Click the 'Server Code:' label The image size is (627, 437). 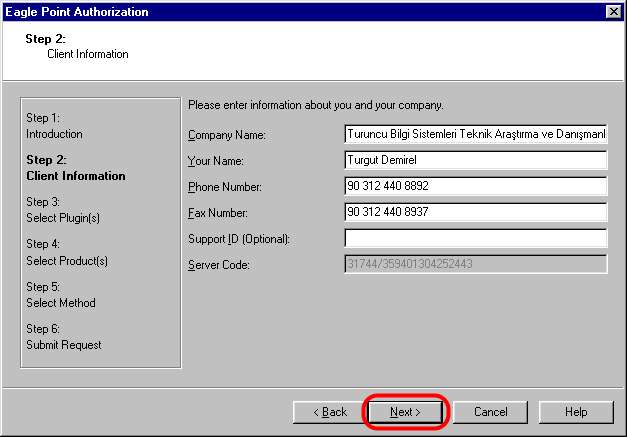tap(219, 265)
